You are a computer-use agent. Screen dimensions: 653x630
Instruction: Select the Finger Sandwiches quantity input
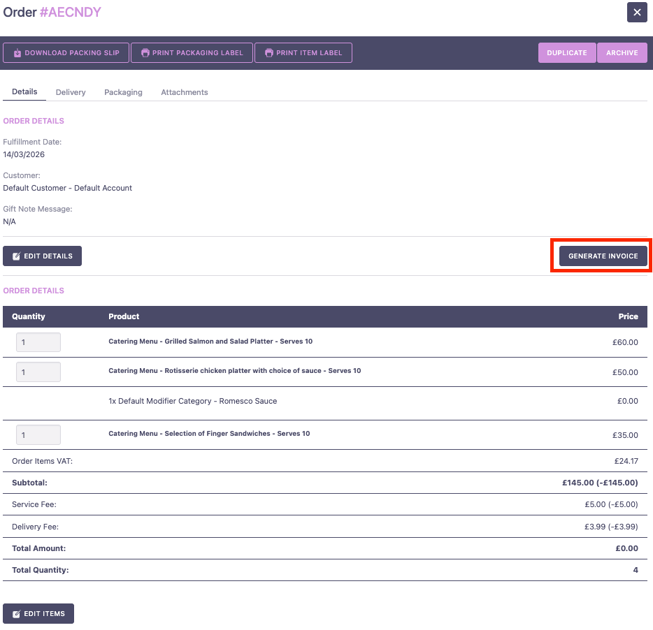click(x=38, y=435)
